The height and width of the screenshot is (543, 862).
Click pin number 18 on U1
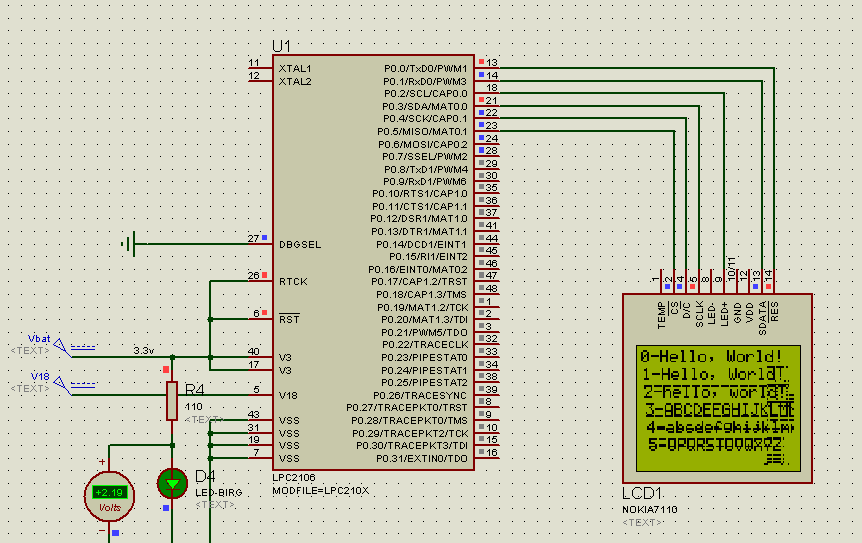(492, 87)
